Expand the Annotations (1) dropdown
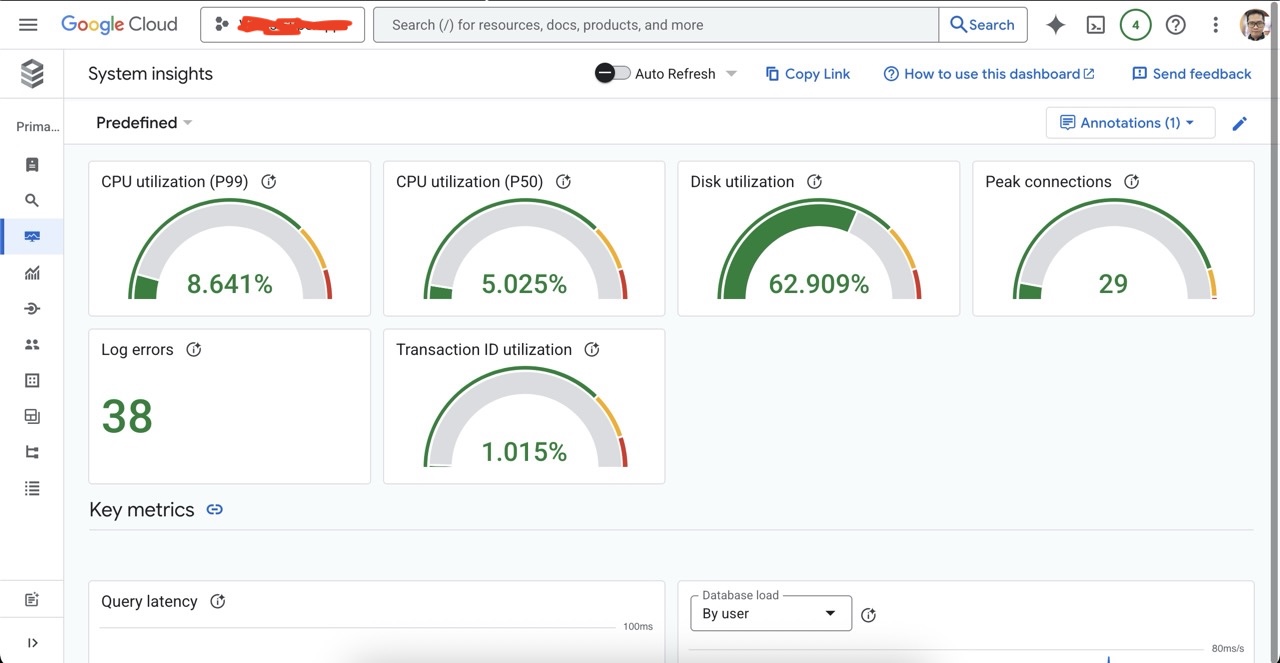Image resolution: width=1280 pixels, height=663 pixels. (x=1130, y=123)
